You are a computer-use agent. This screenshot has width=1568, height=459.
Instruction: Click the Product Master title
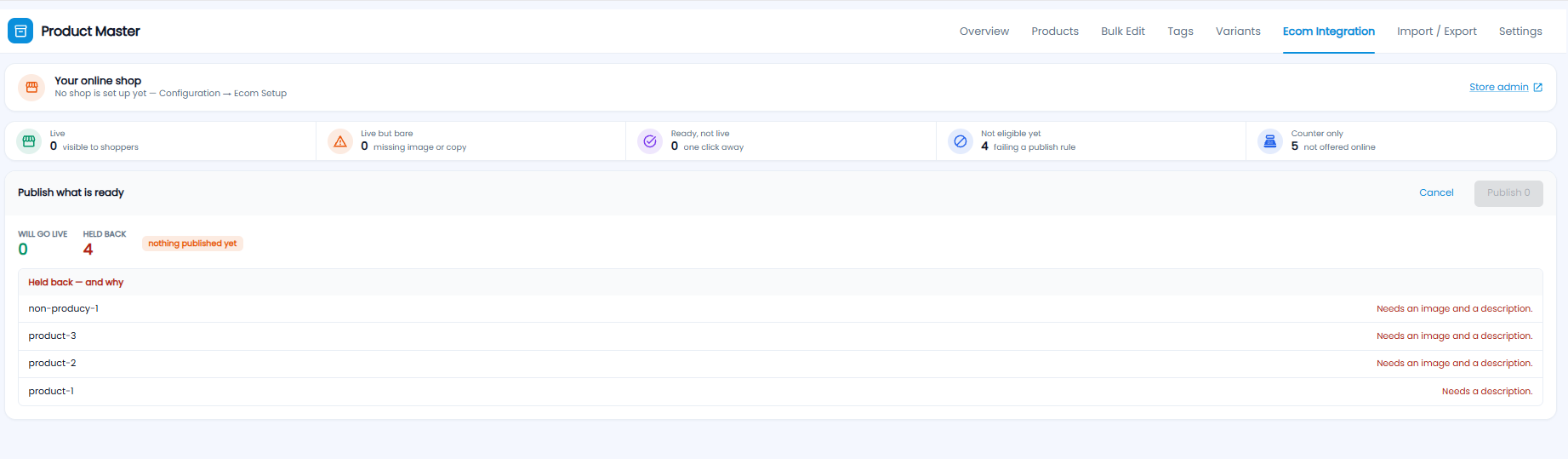90,31
